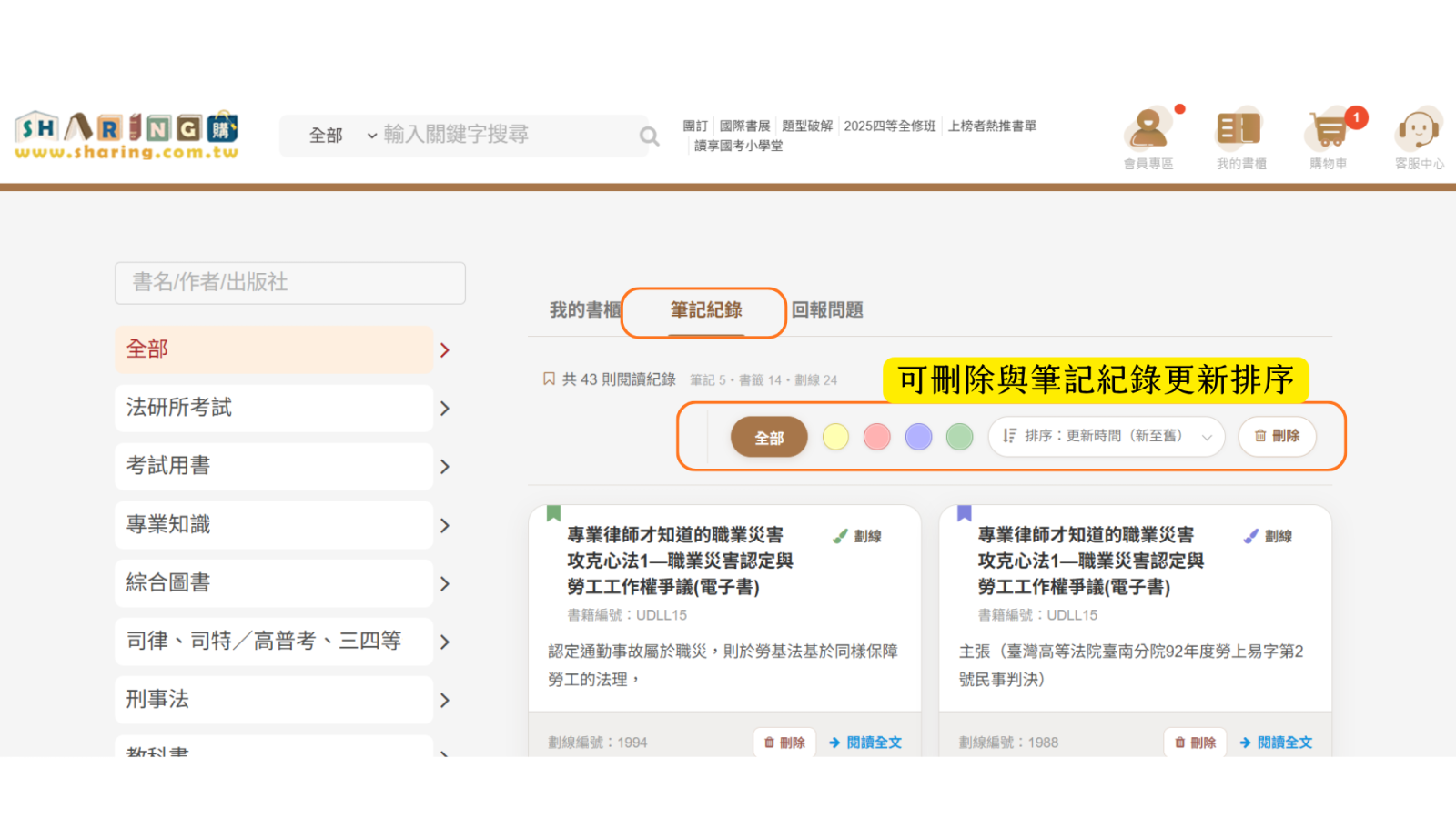
Task: Select the 全部 filter pill
Action: 769,438
